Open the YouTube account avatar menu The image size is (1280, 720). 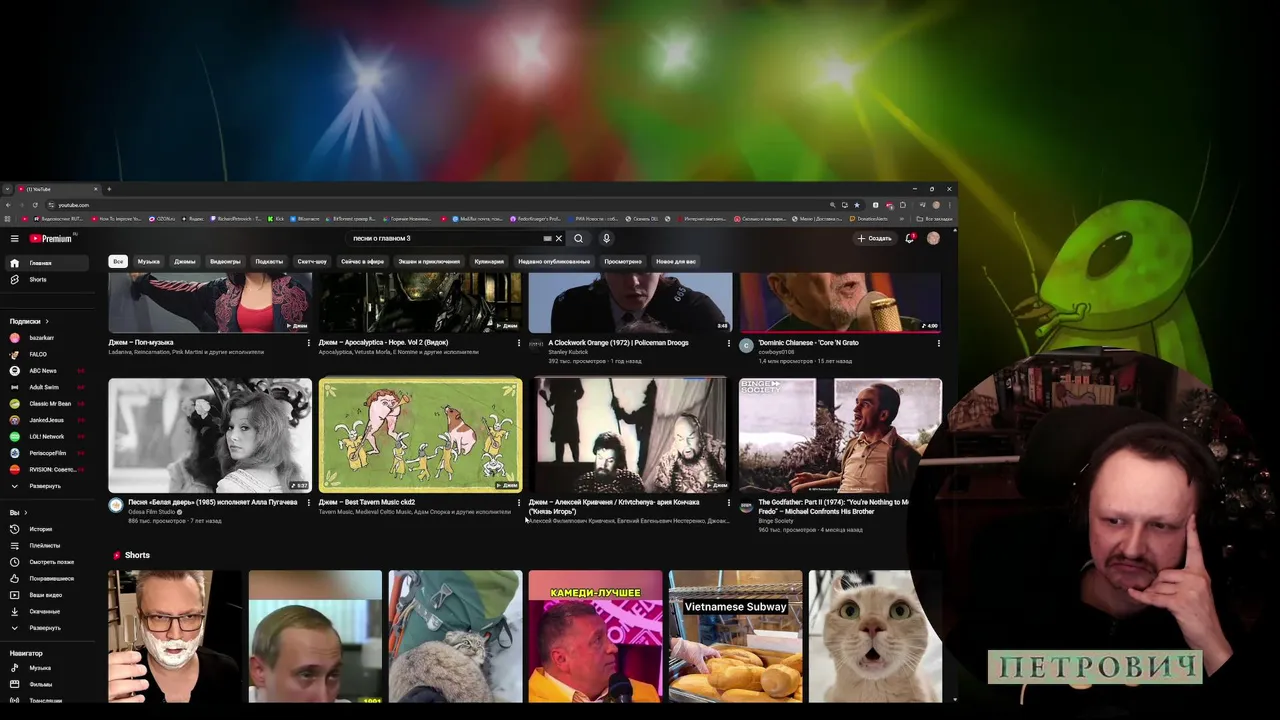pyautogui.click(x=933, y=238)
